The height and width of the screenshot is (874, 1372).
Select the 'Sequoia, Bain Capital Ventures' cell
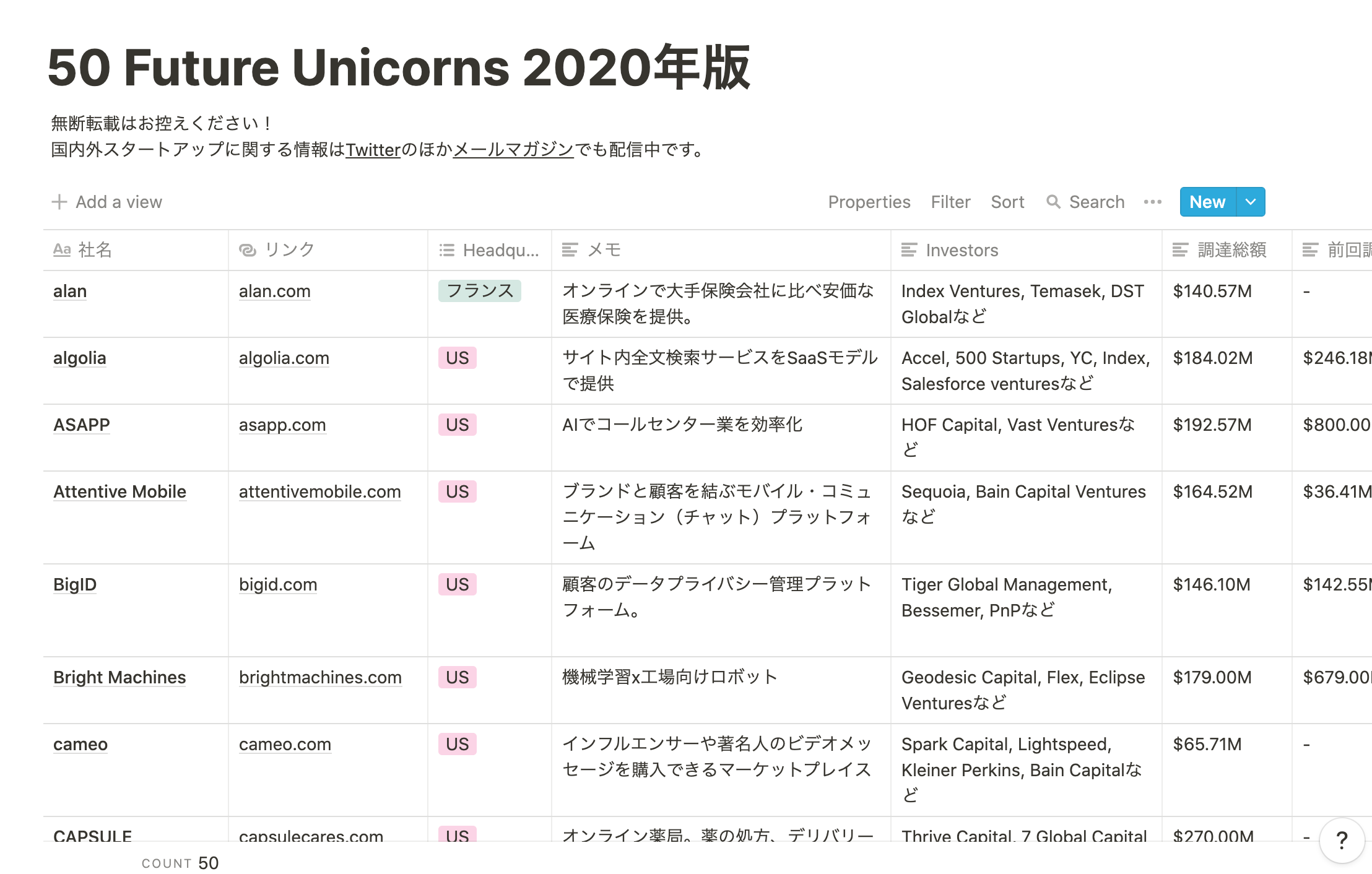click(1027, 517)
